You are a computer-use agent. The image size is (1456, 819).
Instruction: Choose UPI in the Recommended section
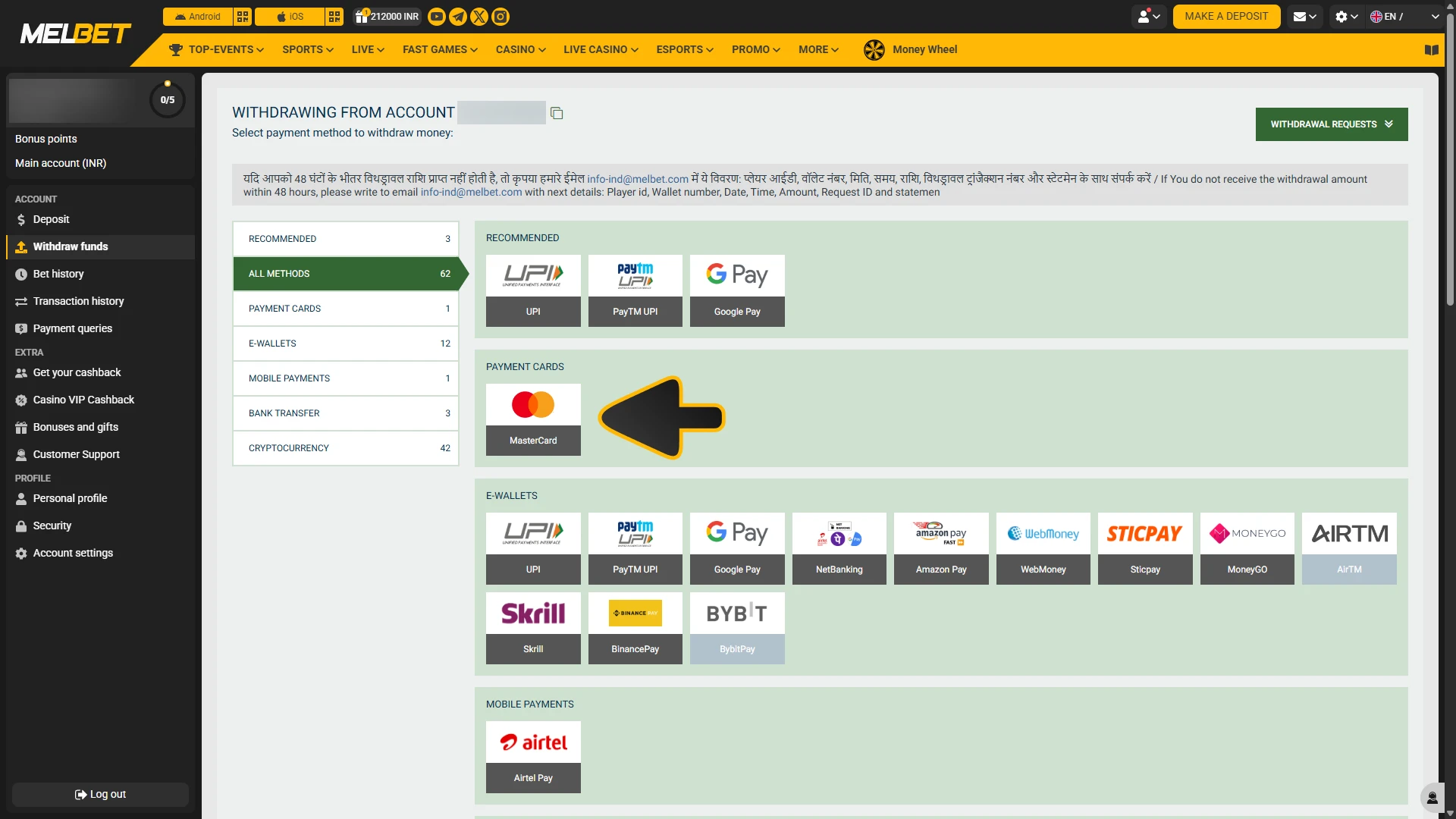(x=533, y=290)
